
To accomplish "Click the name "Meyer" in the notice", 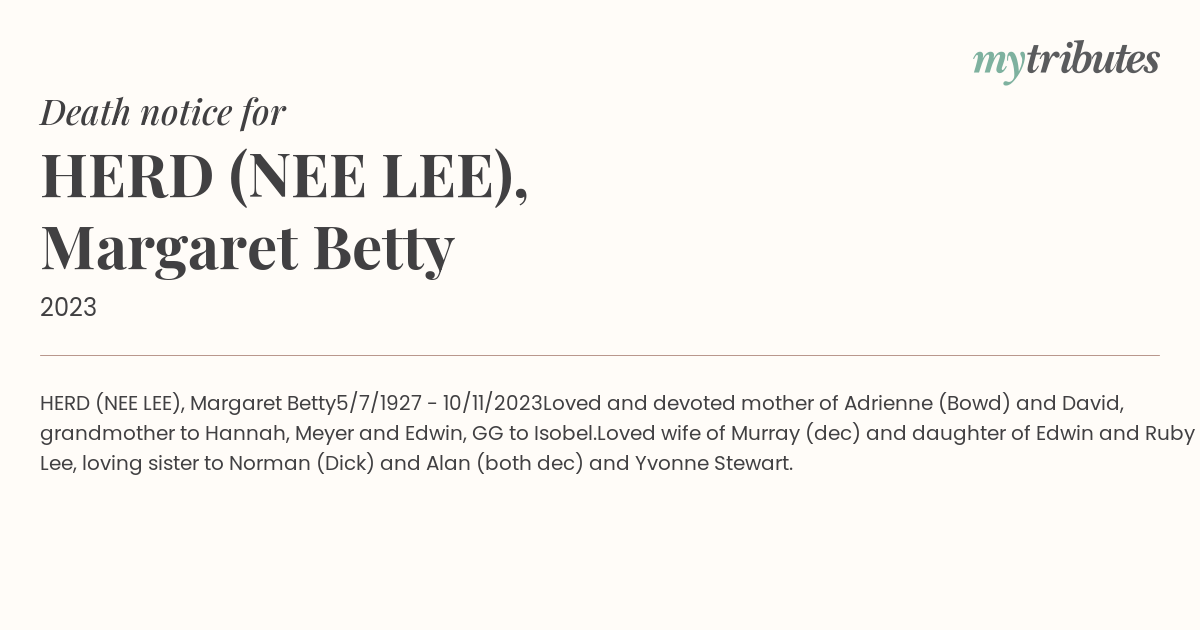I will 319,433.
